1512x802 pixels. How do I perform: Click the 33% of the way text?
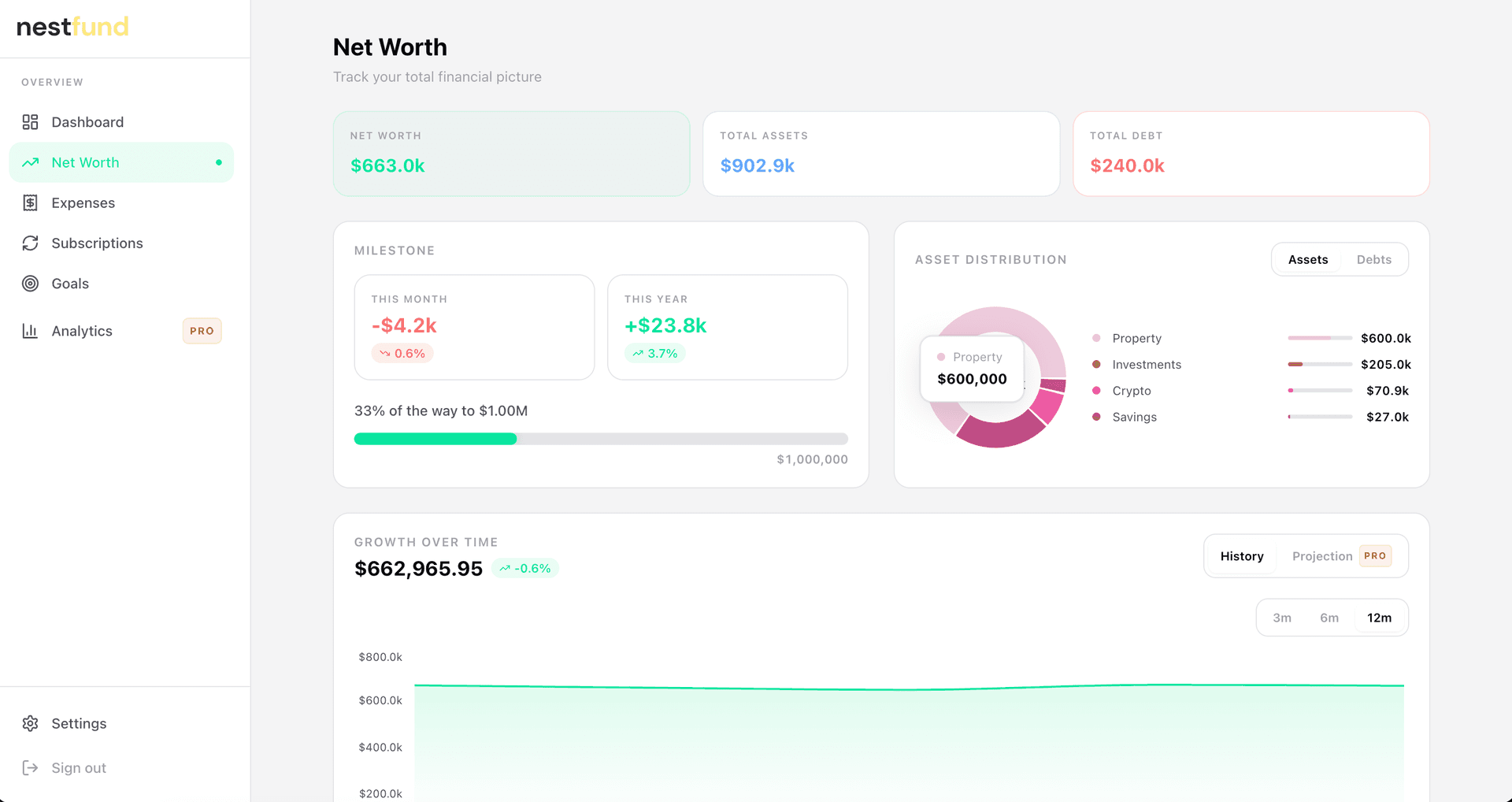pos(441,410)
